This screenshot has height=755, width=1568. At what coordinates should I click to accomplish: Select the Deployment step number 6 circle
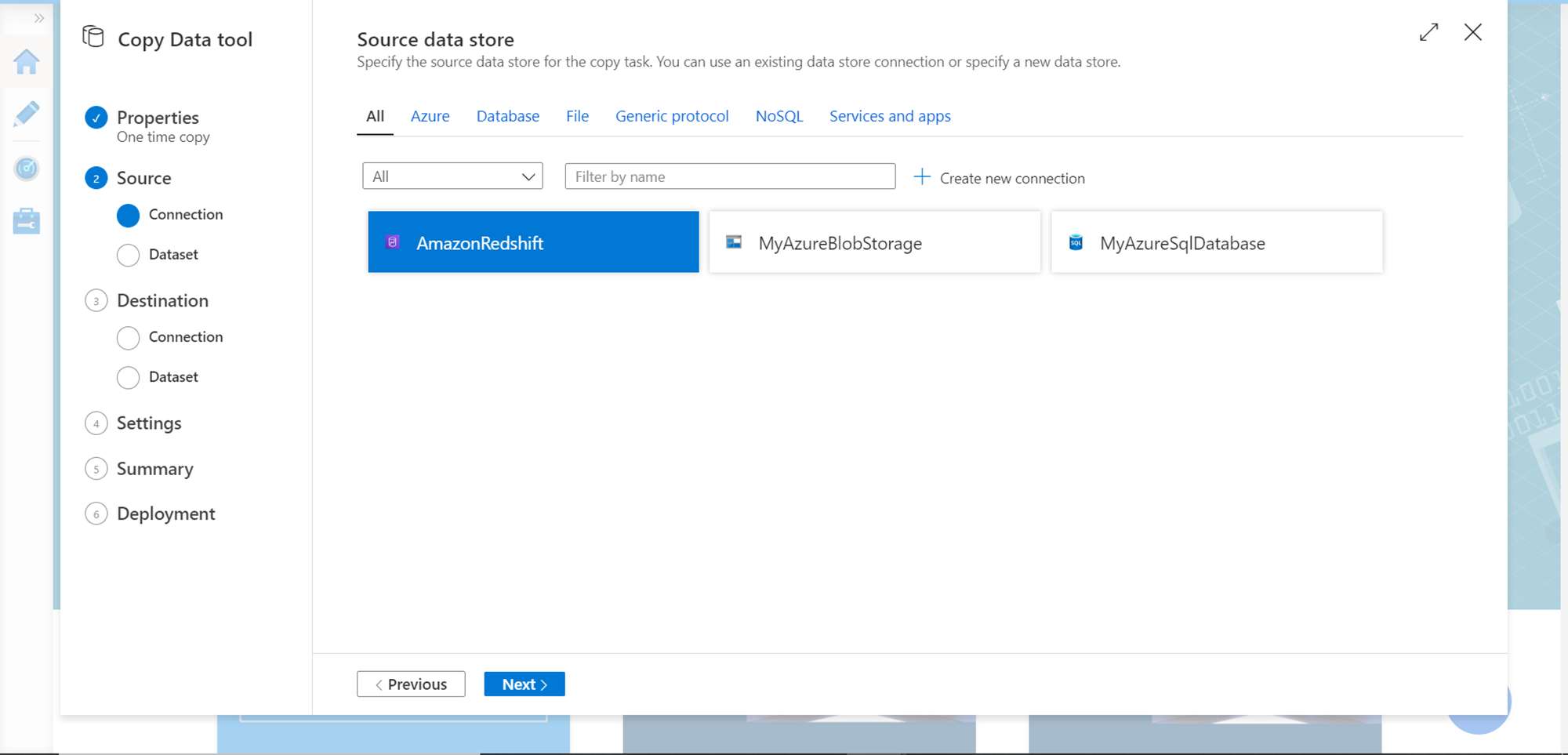tap(96, 514)
